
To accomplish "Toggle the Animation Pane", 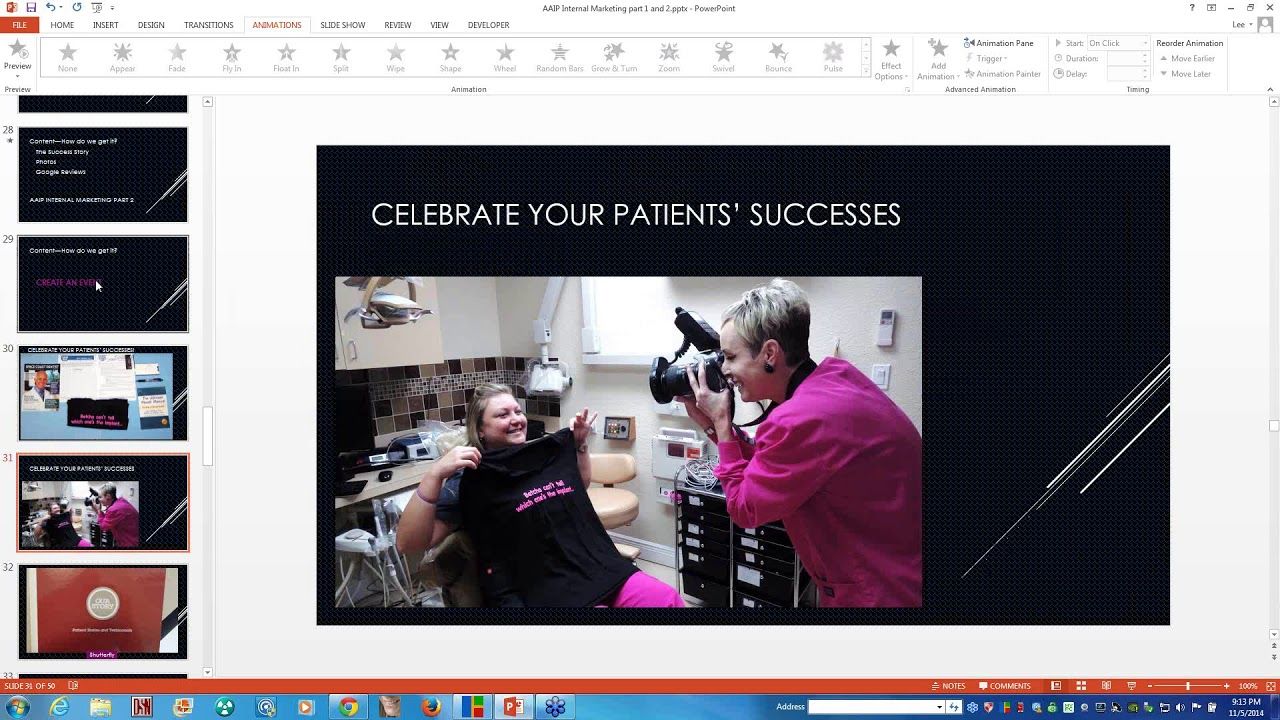I will coord(998,43).
